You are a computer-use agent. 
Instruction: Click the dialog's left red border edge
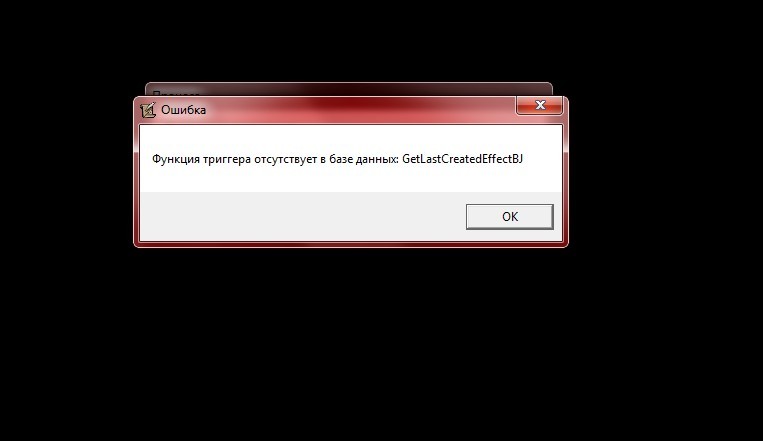click(x=136, y=183)
